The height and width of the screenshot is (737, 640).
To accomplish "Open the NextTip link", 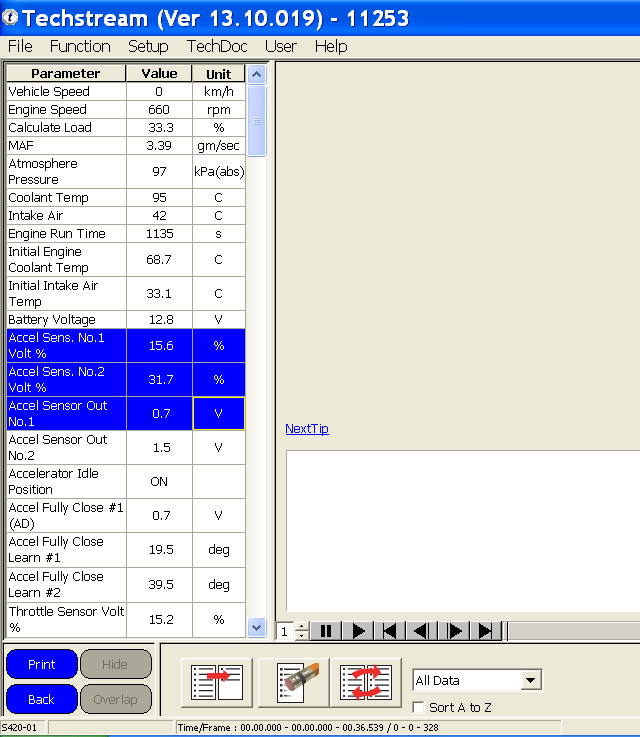I will pyautogui.click(x=306, y=429).
